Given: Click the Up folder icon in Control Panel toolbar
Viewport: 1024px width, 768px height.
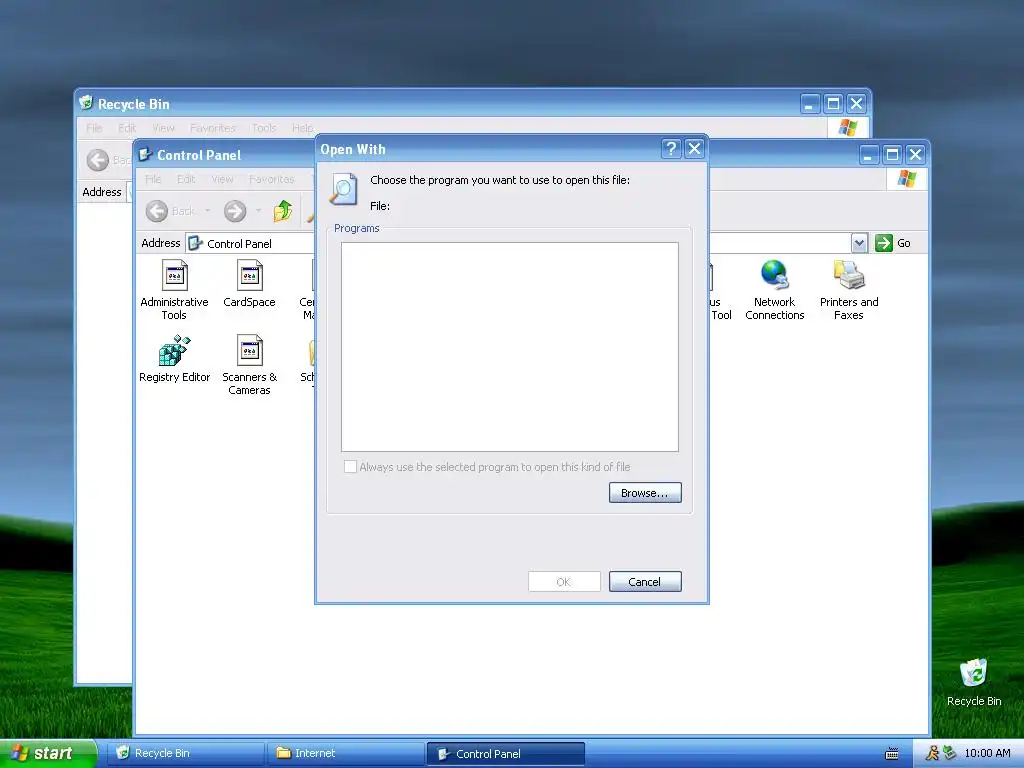Looking at the screenshot, I should (x=283, y=211).
